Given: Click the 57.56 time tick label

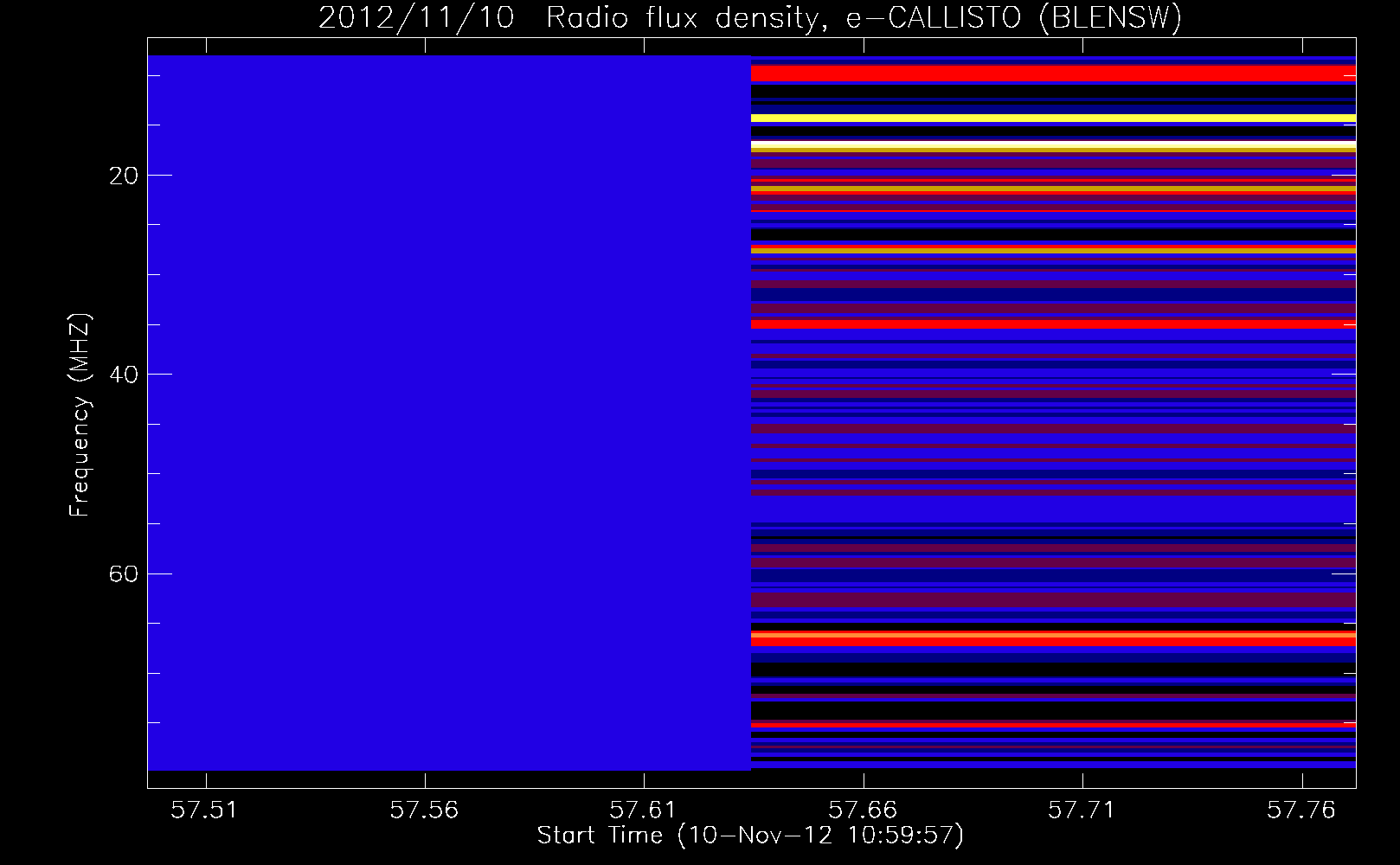Looking at the screenshot, I should pos(424,811).
